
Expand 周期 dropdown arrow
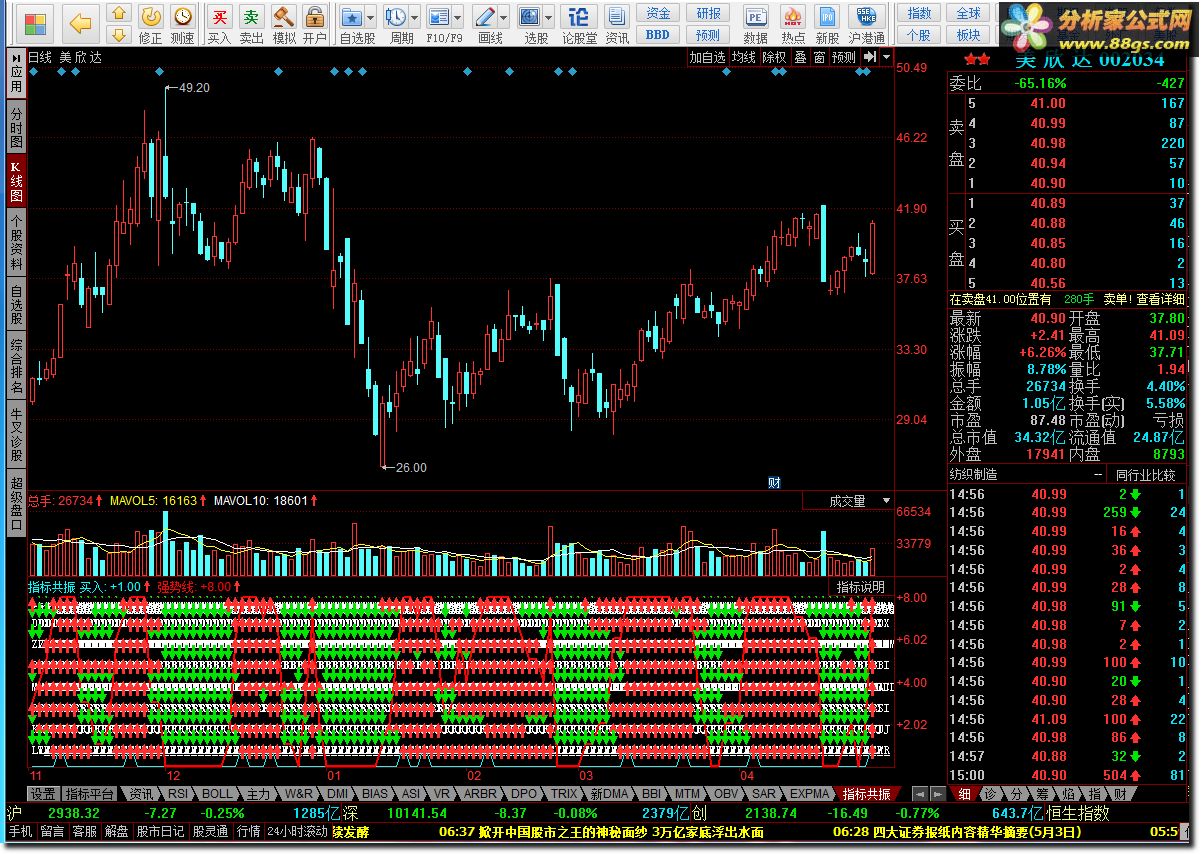pyautogui.click(x=414, y=19)
